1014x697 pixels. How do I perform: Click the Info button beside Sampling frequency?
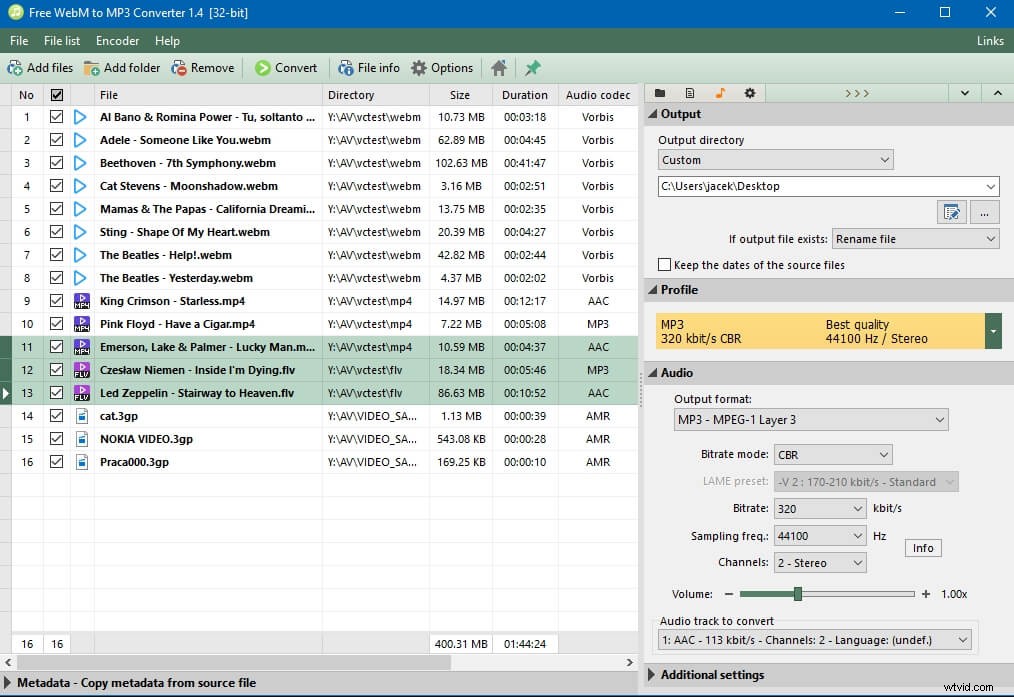(x=922, y=547)
